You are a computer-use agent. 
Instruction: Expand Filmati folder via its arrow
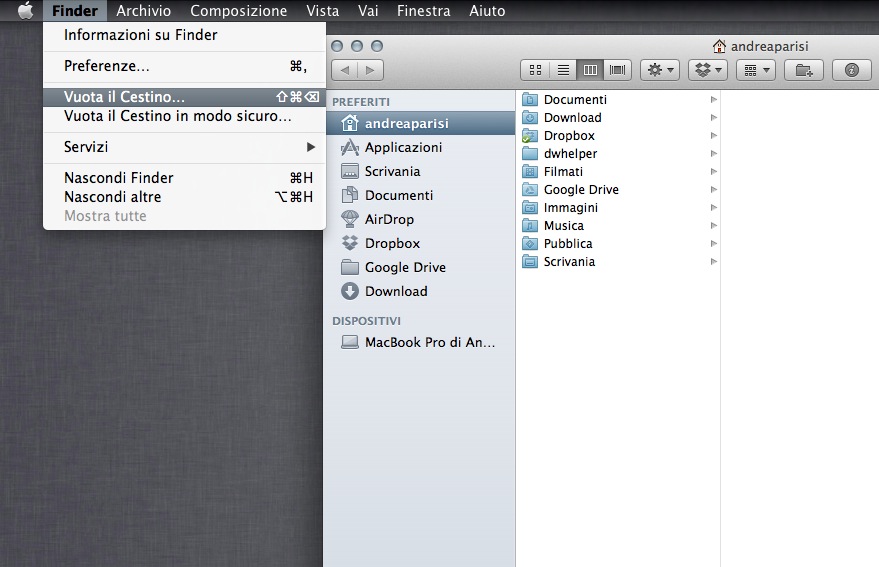714,172
